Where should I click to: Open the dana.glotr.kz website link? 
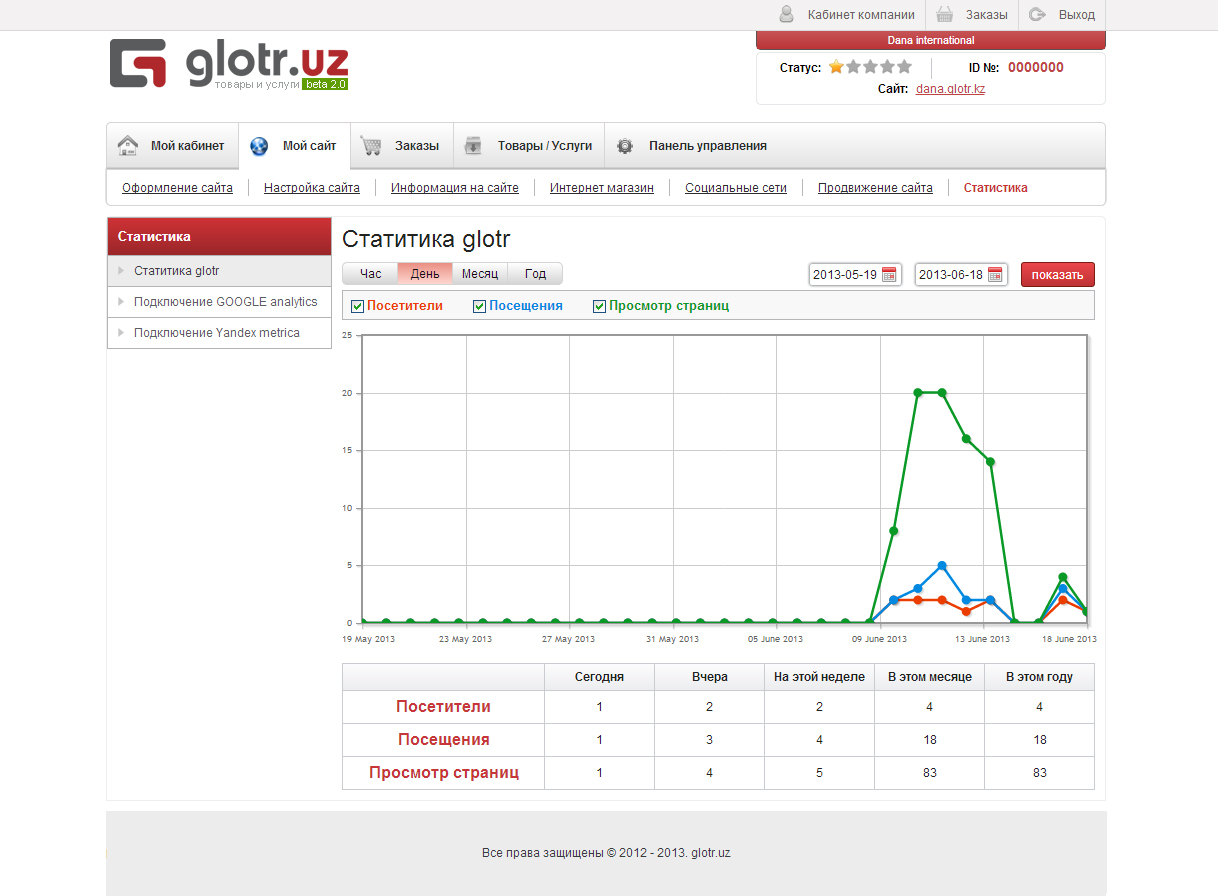click(948, 88)
